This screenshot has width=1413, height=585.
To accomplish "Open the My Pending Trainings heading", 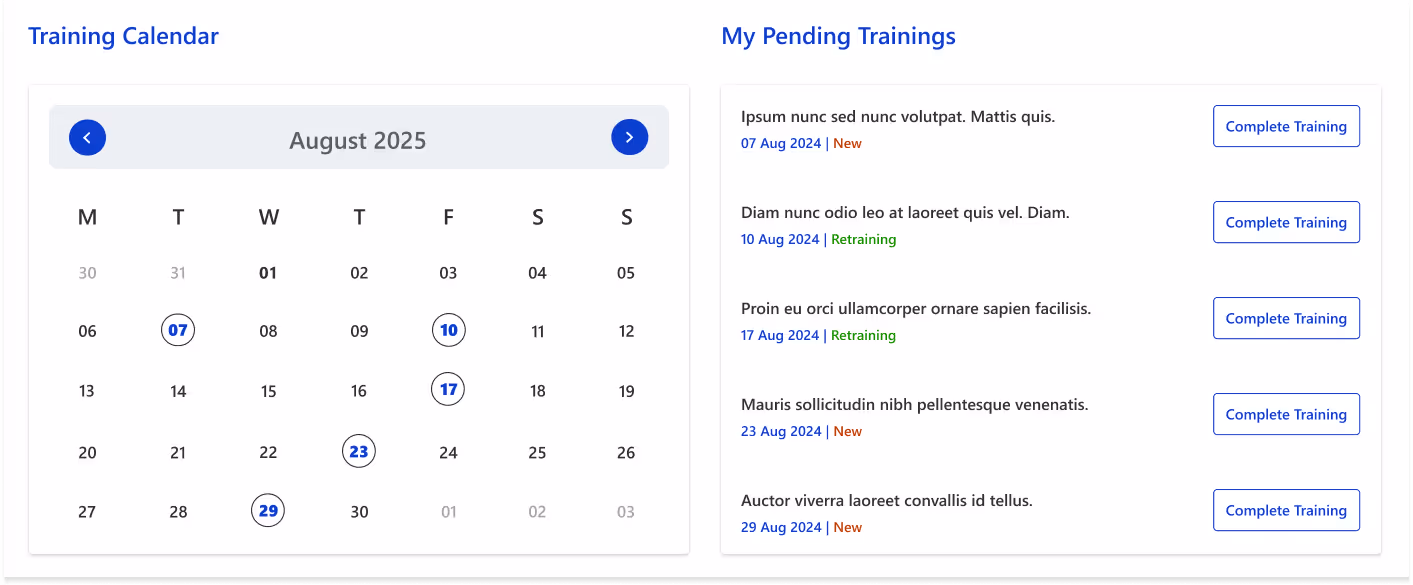I will 838,36.
